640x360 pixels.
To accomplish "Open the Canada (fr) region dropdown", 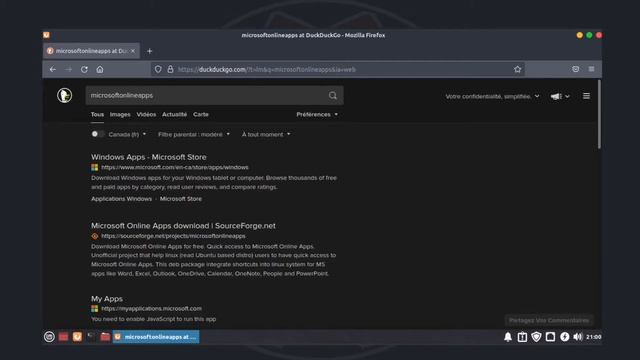I will pos(127,134).
